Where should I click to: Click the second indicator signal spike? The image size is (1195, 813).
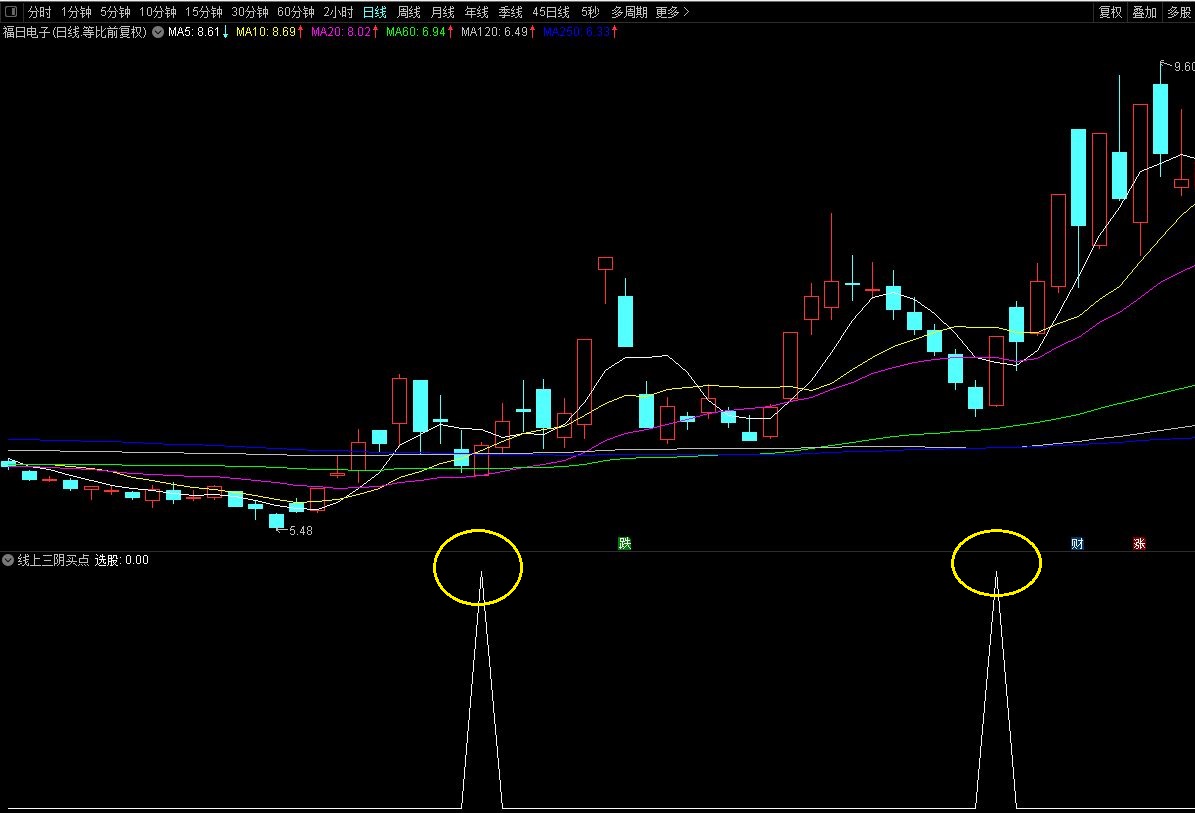coord(996,690)
